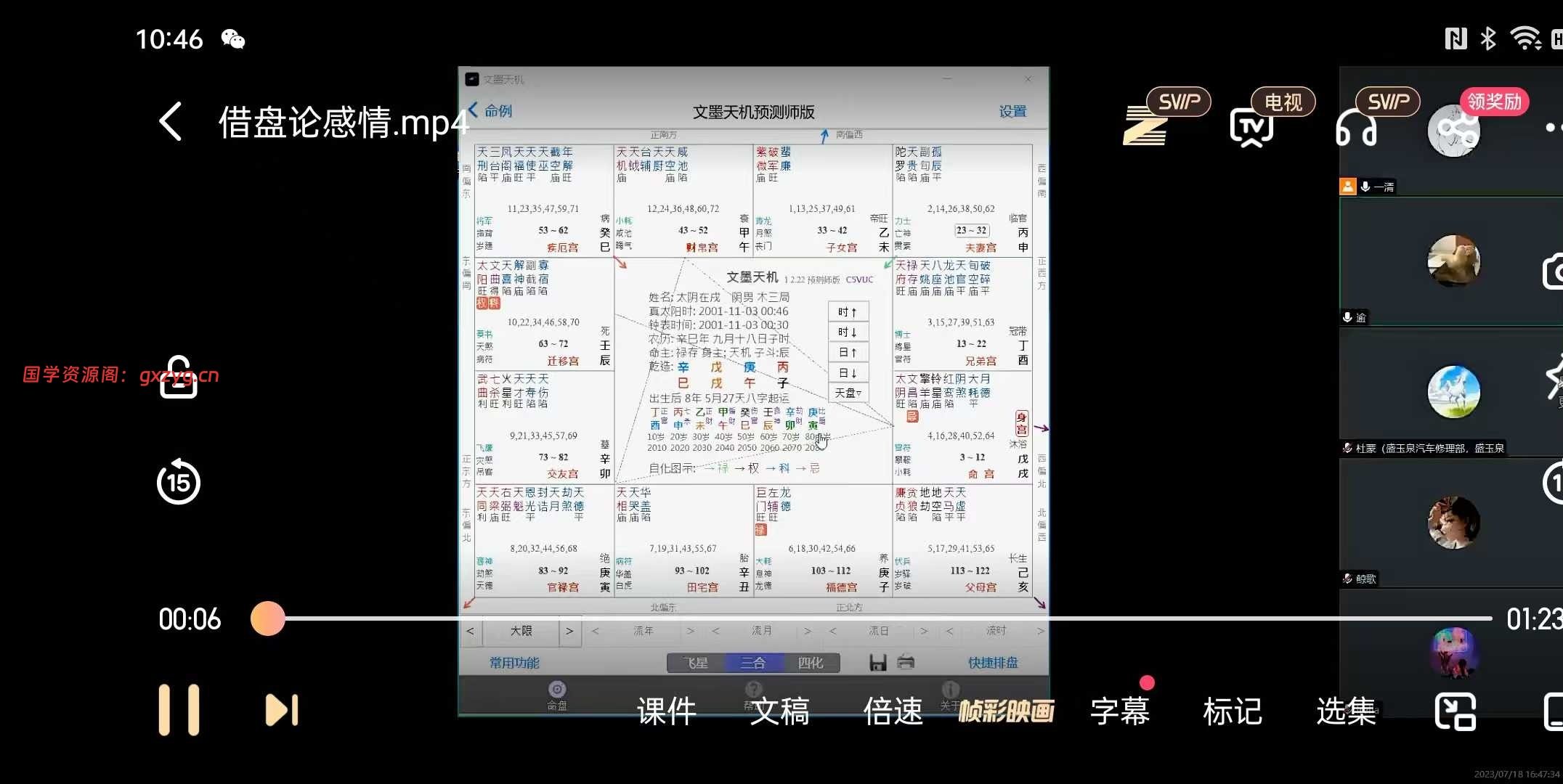Click the video progress slider handle

(x=268, y=618)
